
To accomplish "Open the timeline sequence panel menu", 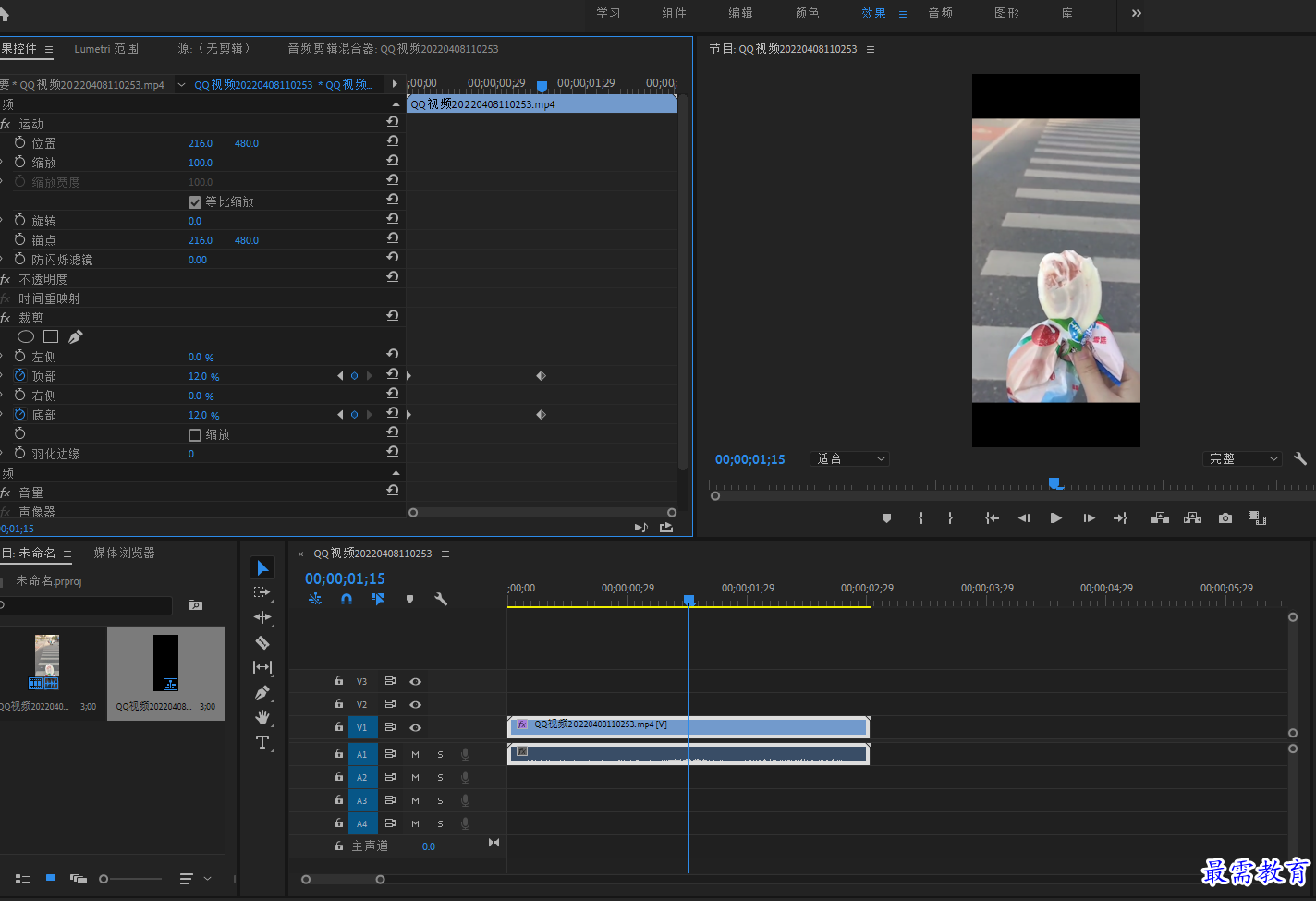I will tap(445, 554).
